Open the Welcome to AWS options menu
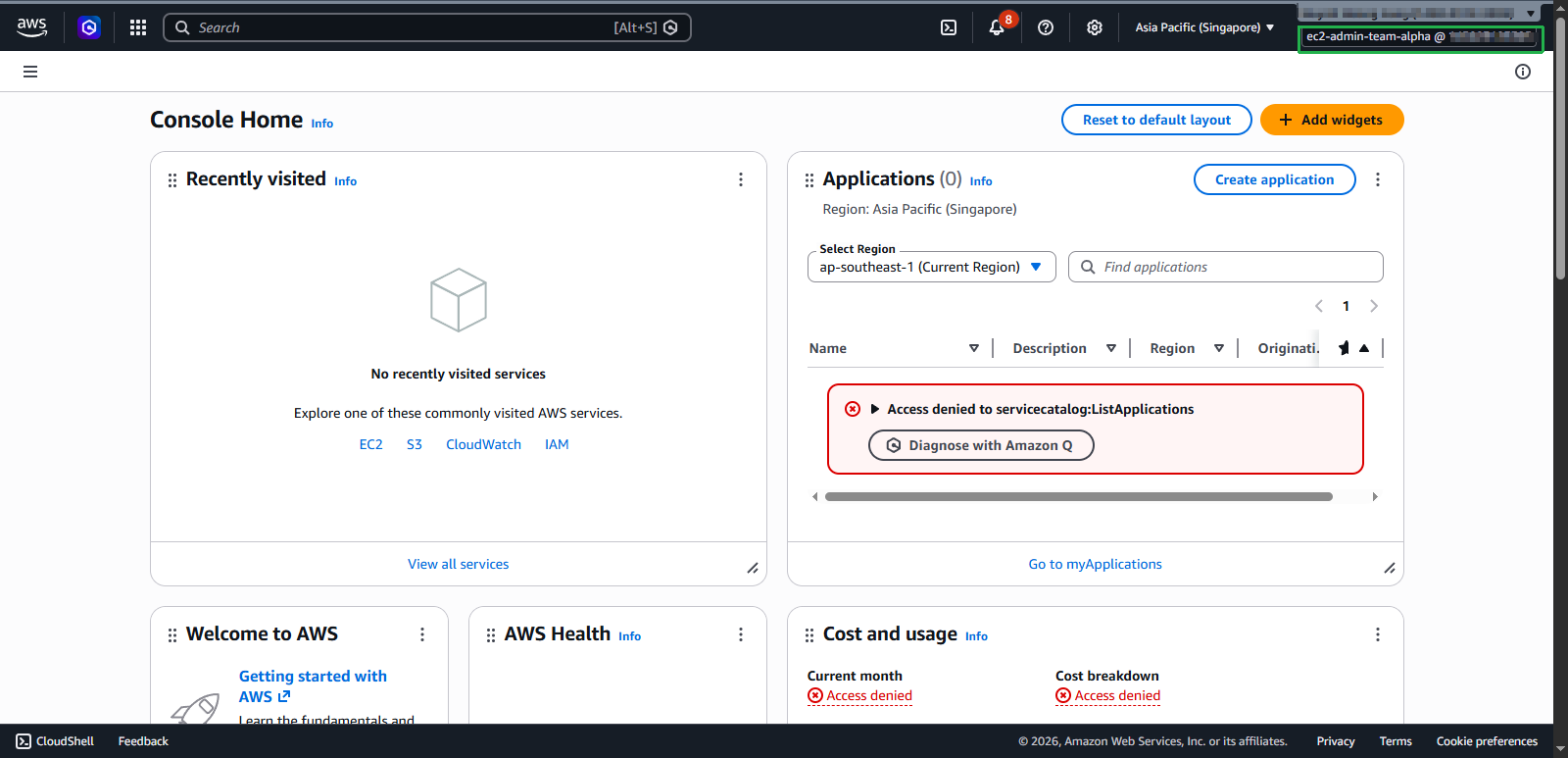The width and height of the screenshot is (1568, 758). (x=422, y=634)
